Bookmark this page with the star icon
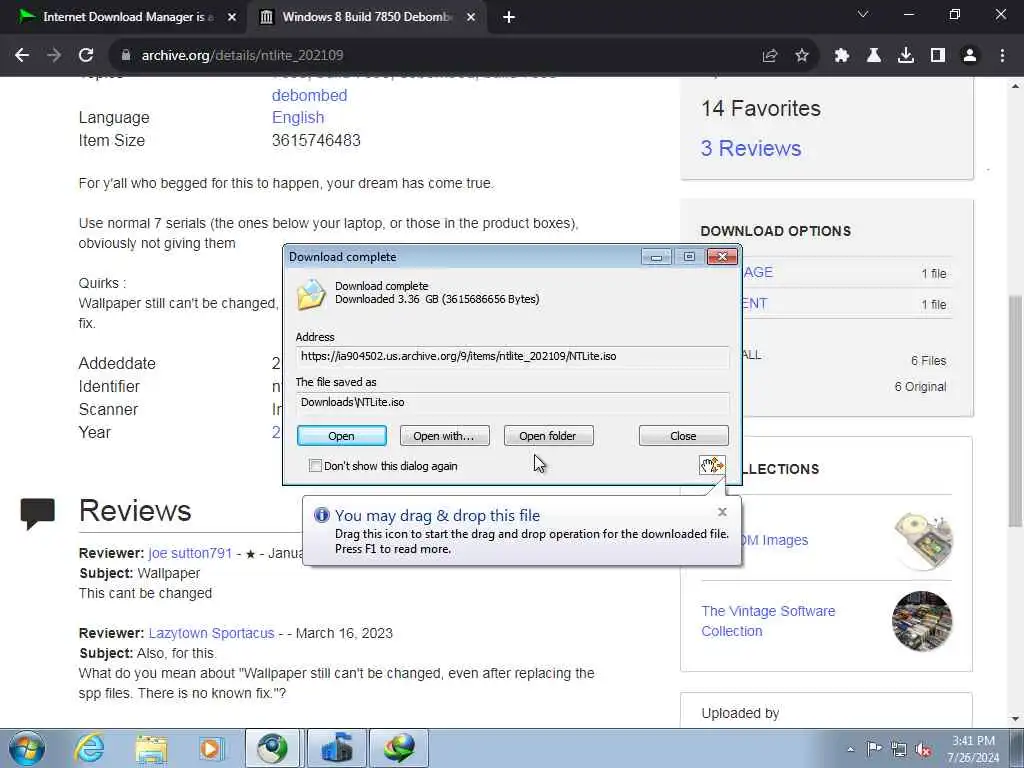1024x768 pixels. (x=802, y=56)
